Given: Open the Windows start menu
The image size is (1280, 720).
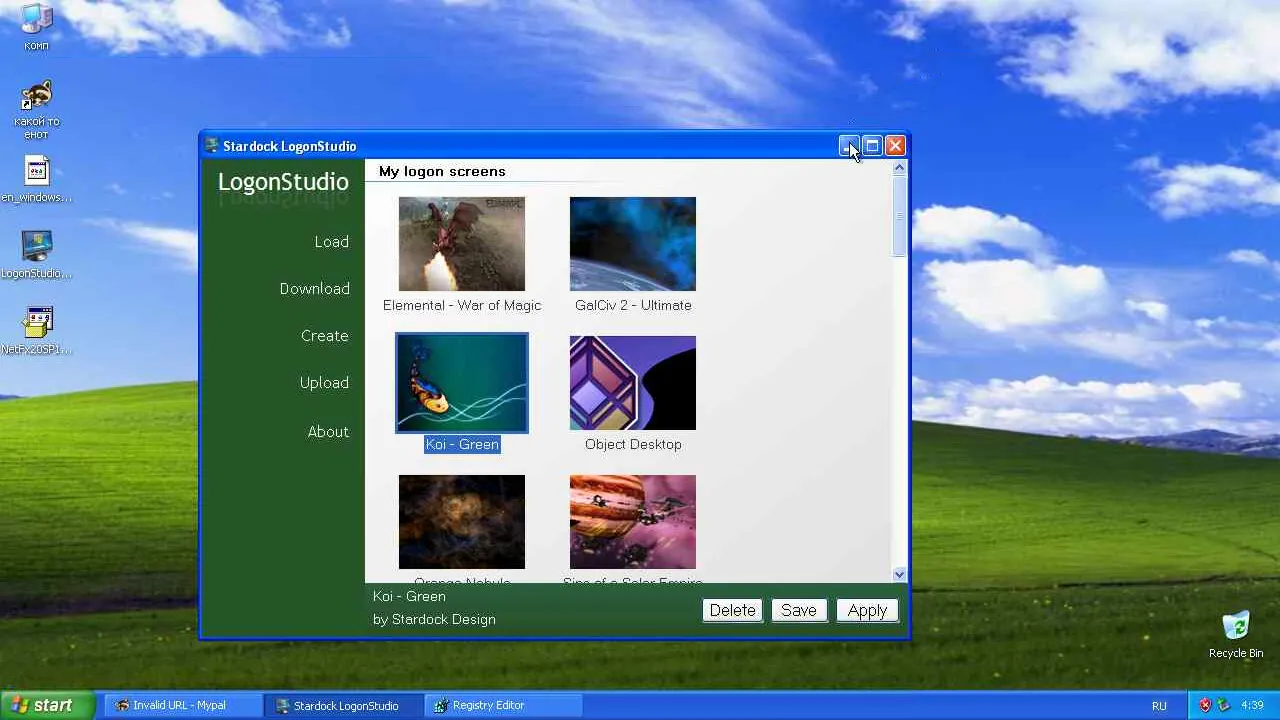Looking at the screenshot, I should 48,705.
